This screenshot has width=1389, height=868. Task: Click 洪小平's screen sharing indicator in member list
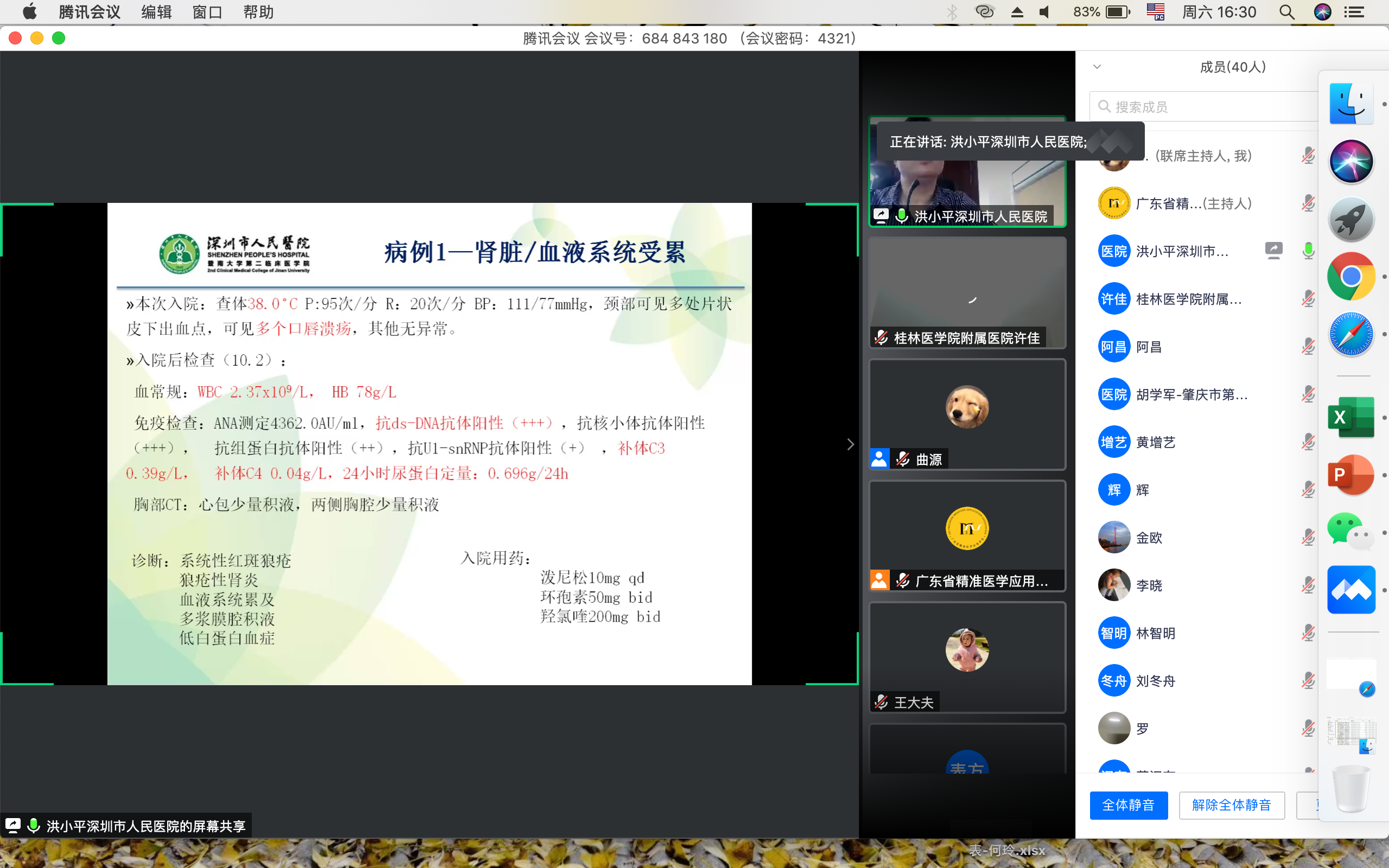coord(1273,250)
